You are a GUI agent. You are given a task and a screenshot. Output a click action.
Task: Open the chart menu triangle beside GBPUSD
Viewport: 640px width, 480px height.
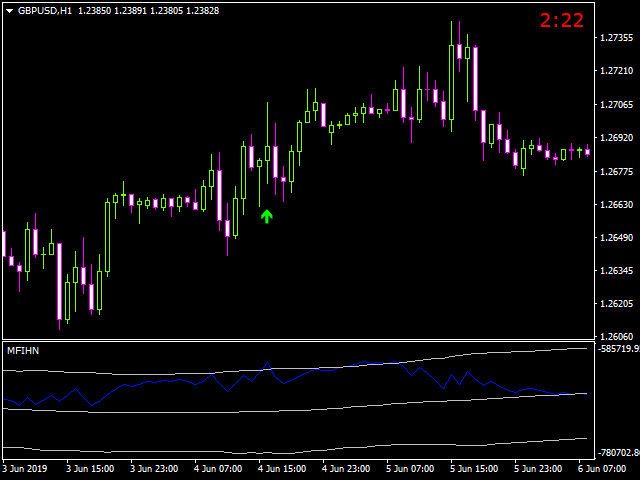pos(9,11)
